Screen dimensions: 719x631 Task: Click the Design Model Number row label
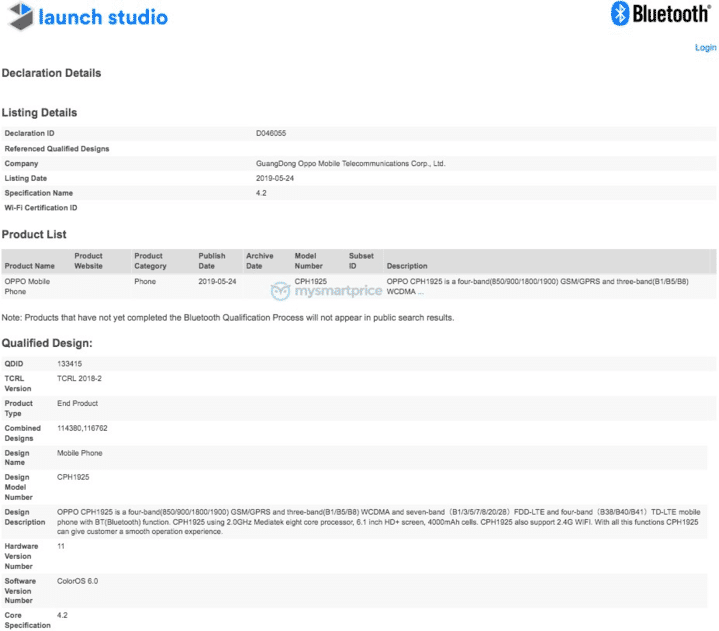pyautogui.click(x=18, y=487)
